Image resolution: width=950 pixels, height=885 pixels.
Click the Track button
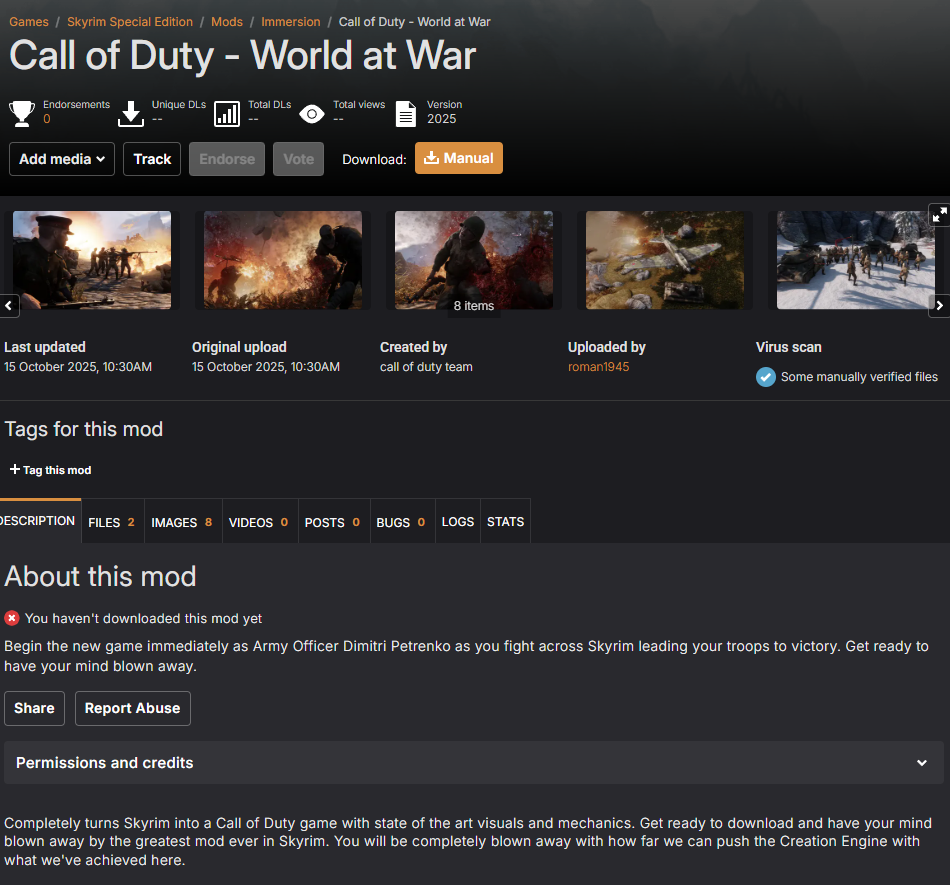152,159
